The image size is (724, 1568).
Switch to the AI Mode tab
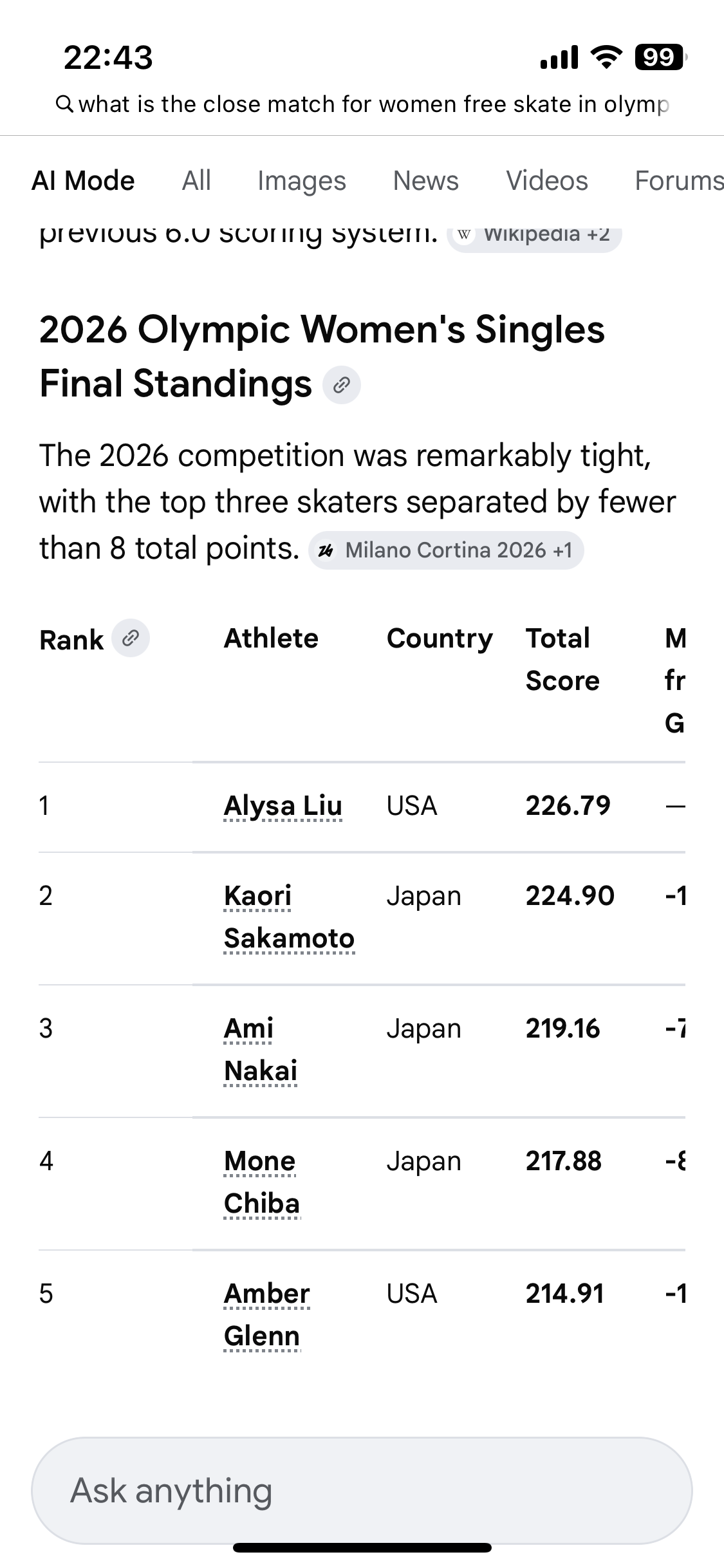(x=83, y=181)
